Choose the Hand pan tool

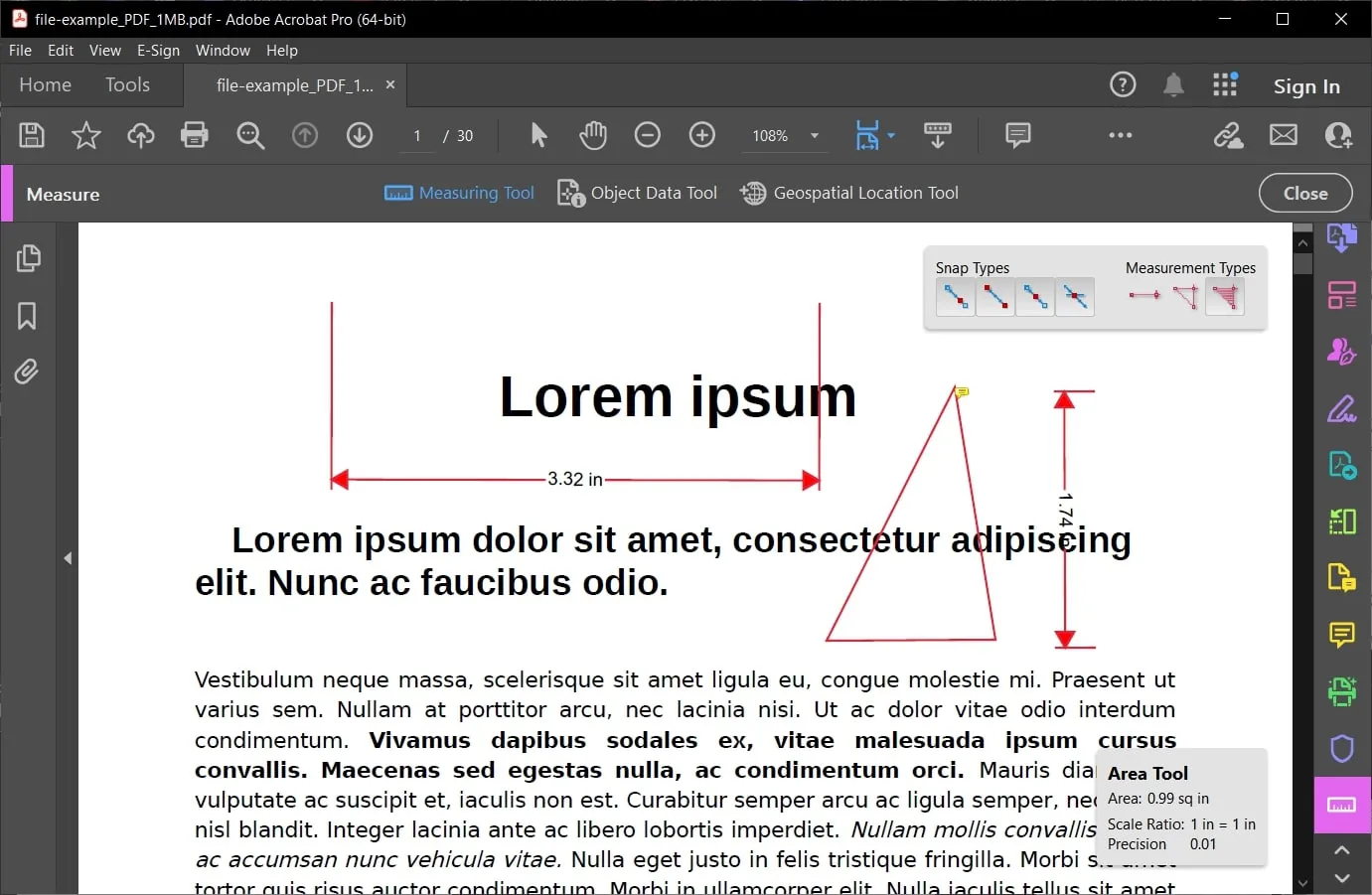coord(593,135)
